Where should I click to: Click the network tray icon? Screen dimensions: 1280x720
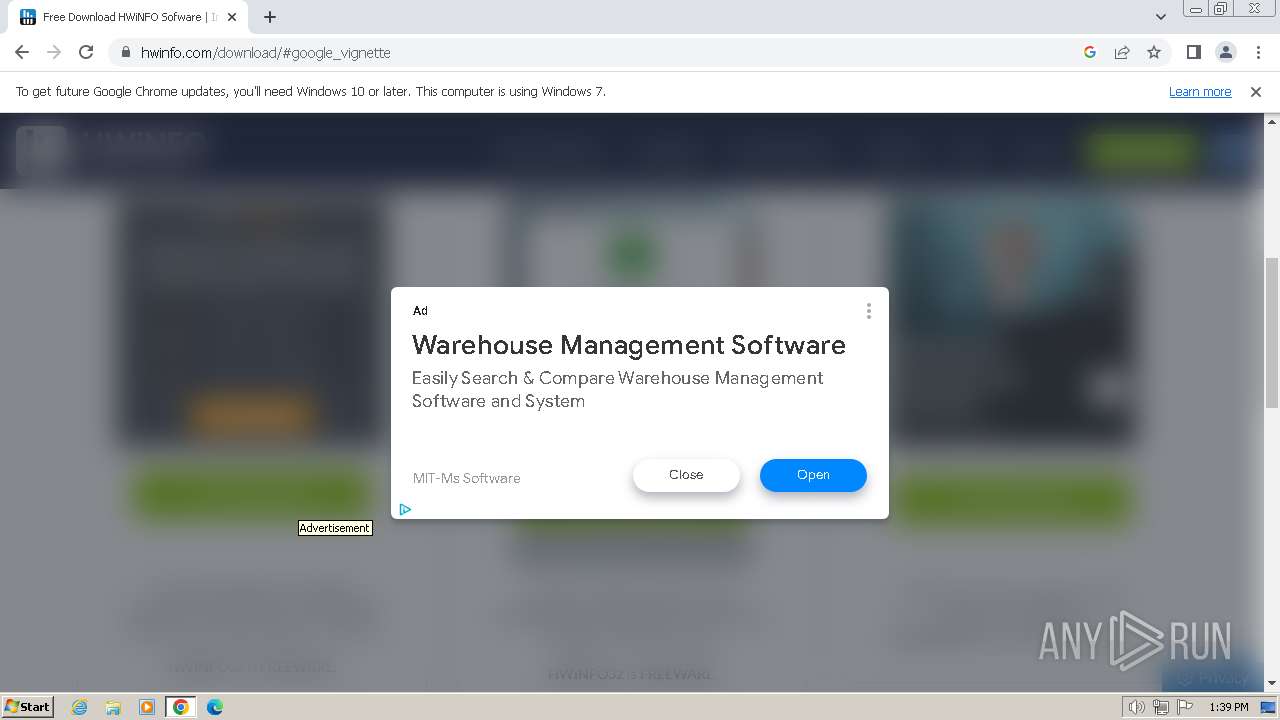tap(1161, 707)
